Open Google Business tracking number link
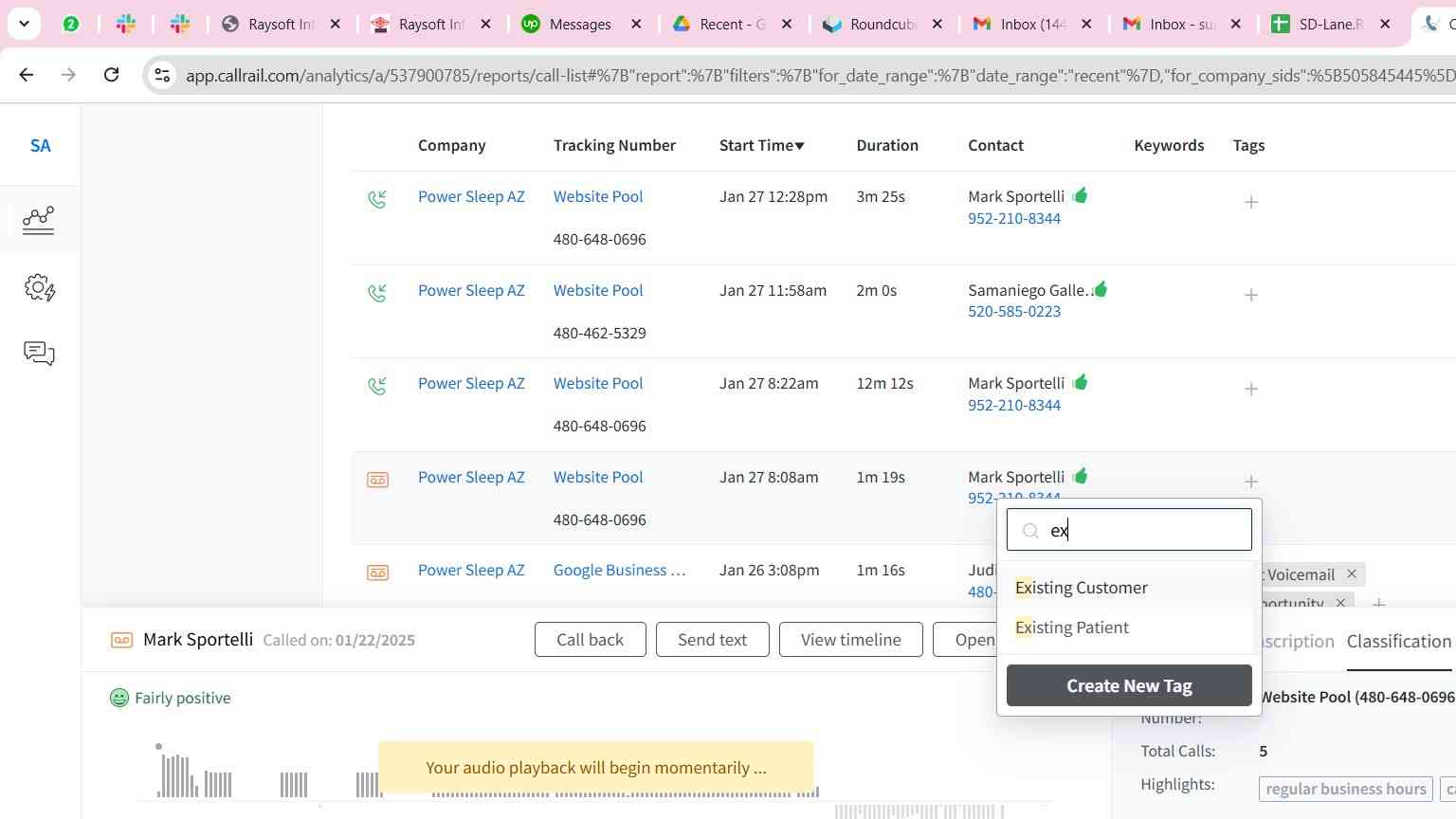Image resolution: width=1456 pixels, height=819 pixels. point(619,570)
